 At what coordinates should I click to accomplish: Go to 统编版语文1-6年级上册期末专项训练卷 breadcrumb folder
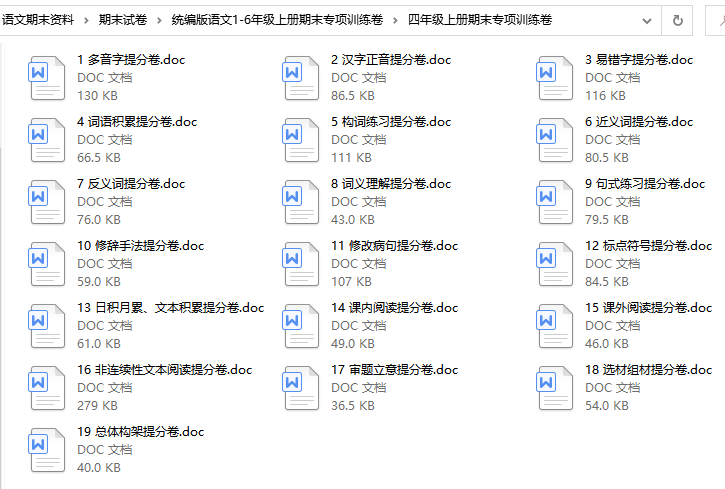pos(277,20)
